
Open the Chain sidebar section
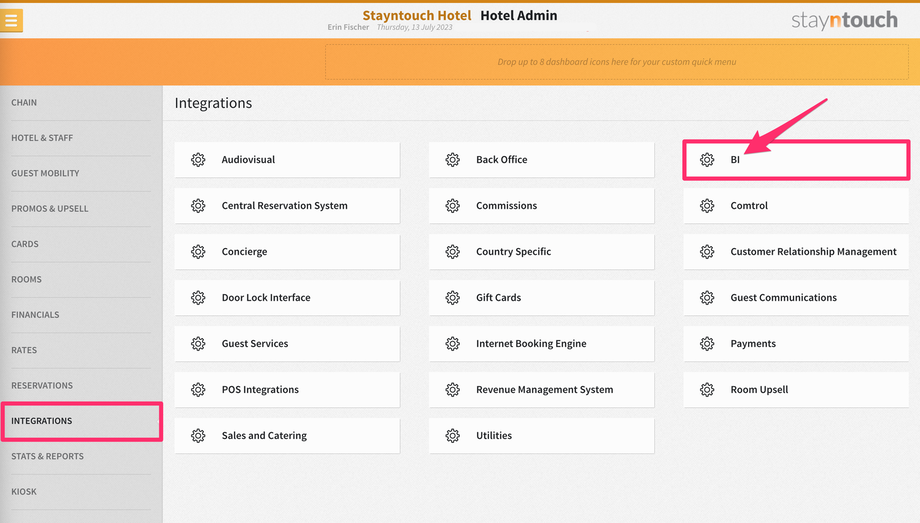coord(81,103)
